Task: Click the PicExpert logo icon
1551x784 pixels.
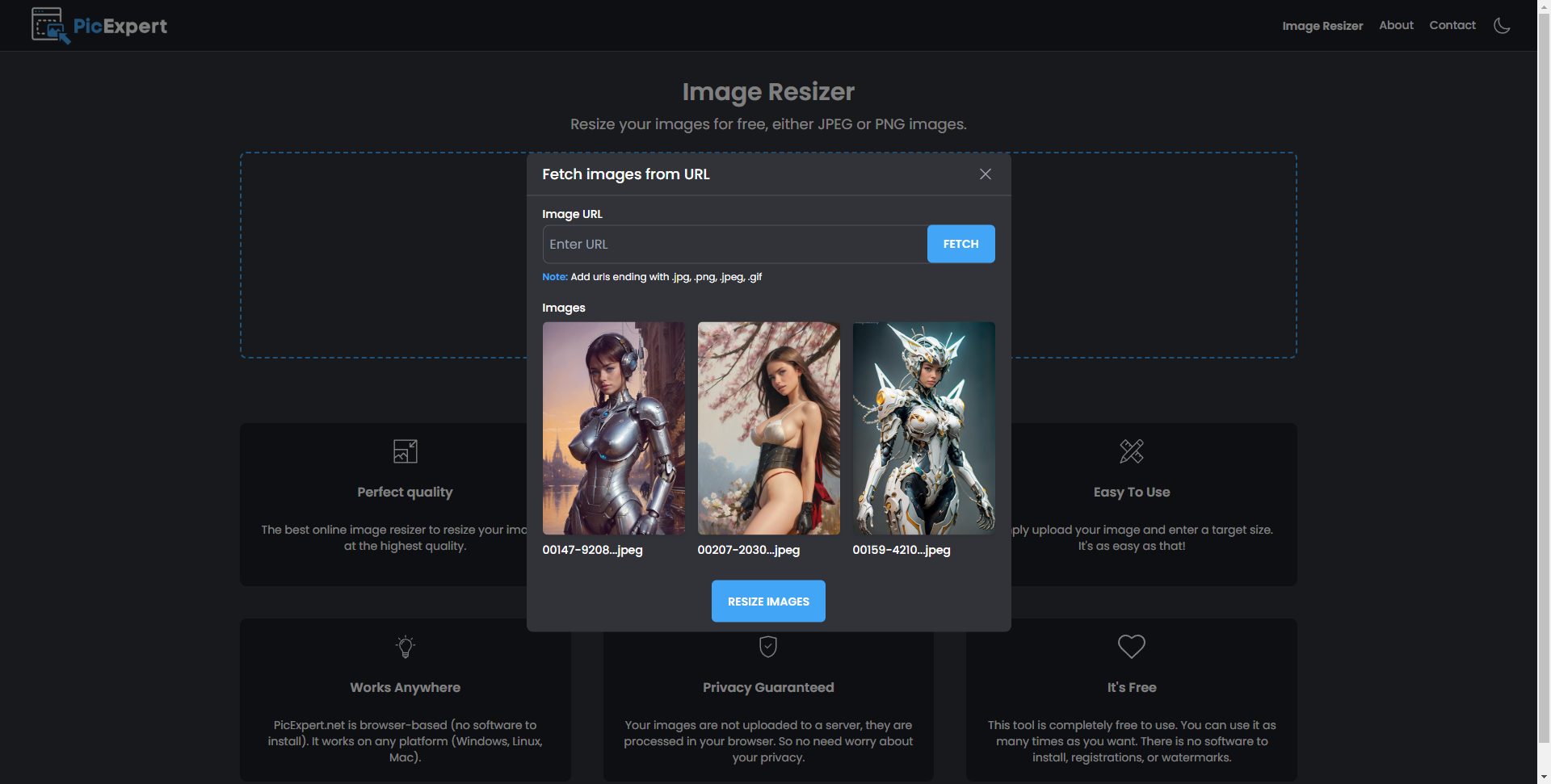Action: 50,26
